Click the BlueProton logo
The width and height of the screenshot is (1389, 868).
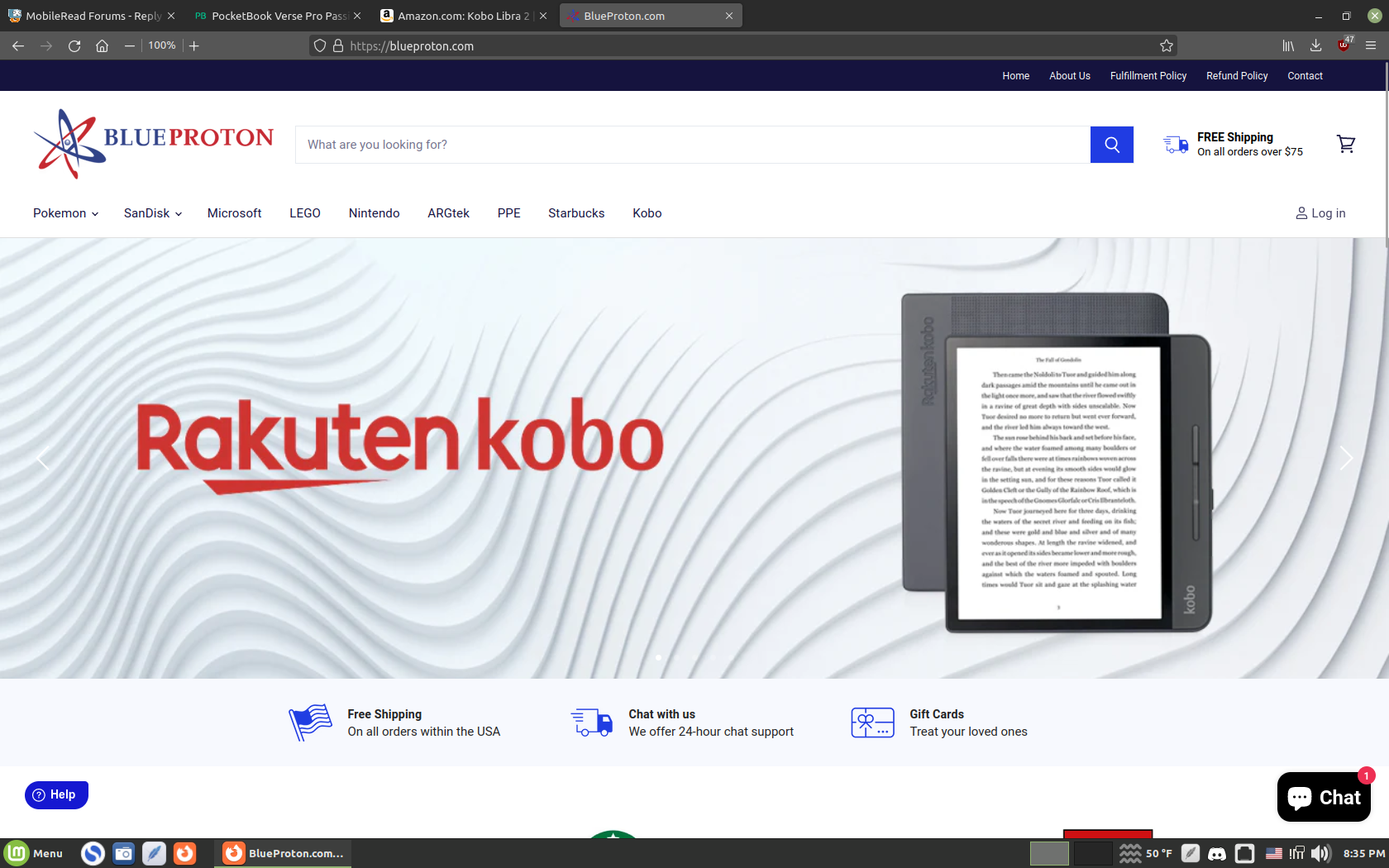click(153, 144)
